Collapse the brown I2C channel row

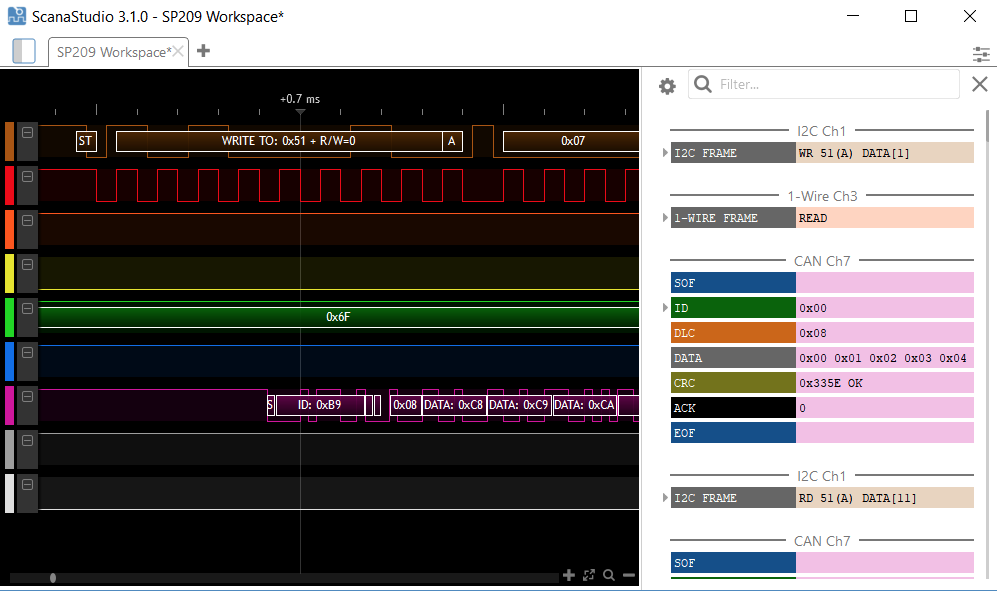click(x=28, y=132)
